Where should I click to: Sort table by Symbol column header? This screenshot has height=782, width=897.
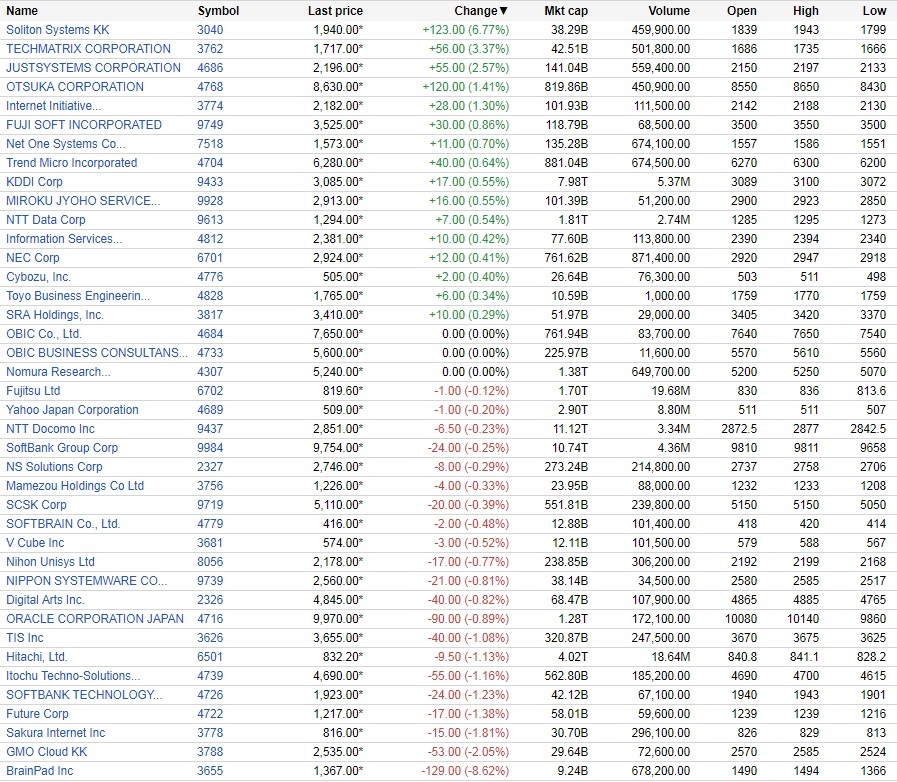coord(219,11)
